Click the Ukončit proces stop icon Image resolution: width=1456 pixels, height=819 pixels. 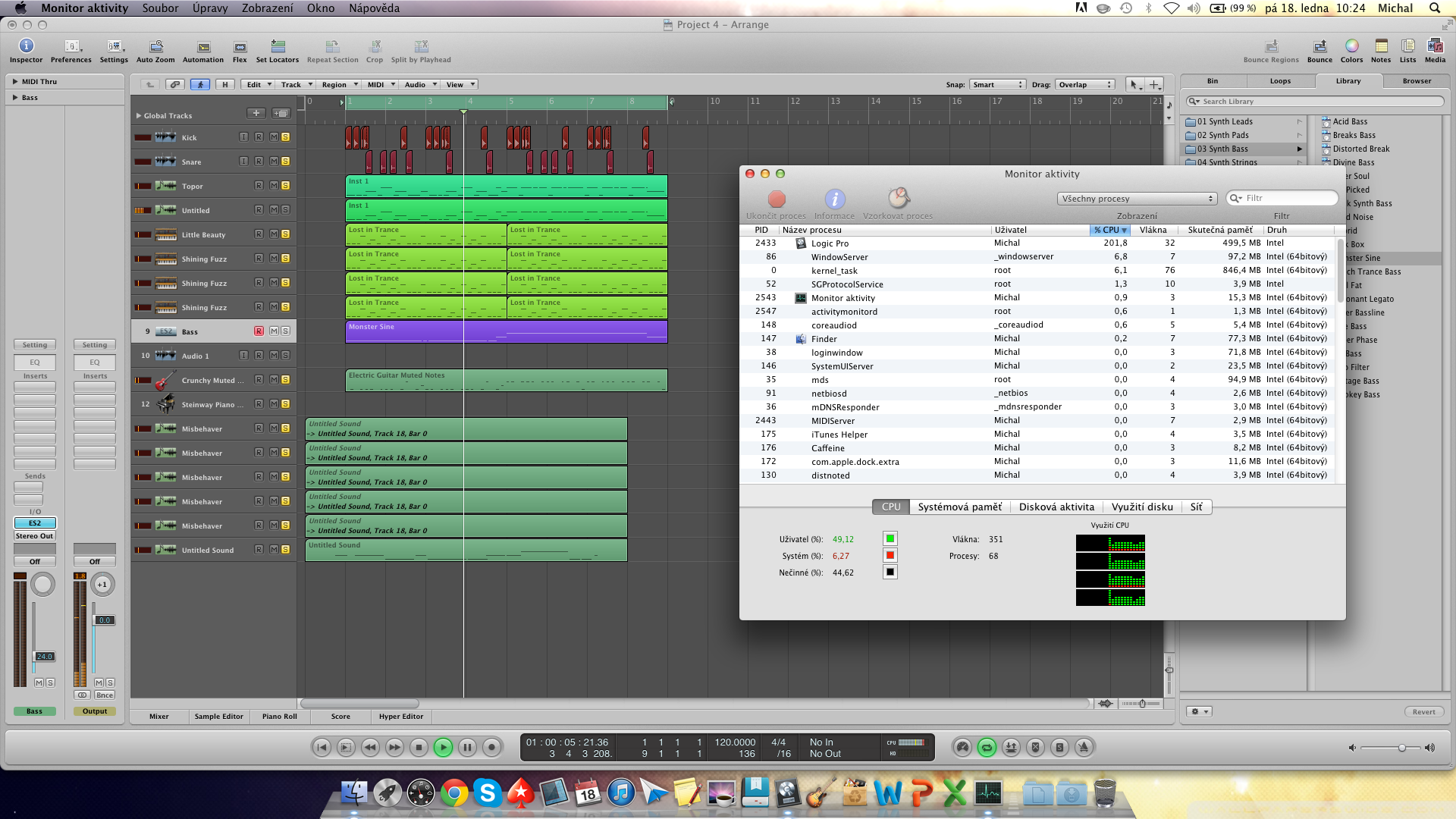(777, 199)
